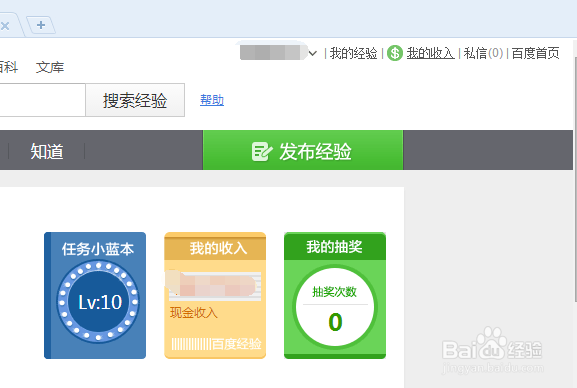577x388 pixels.
Task: Open 我的经验 link in top bar
Action: (353, 53)
